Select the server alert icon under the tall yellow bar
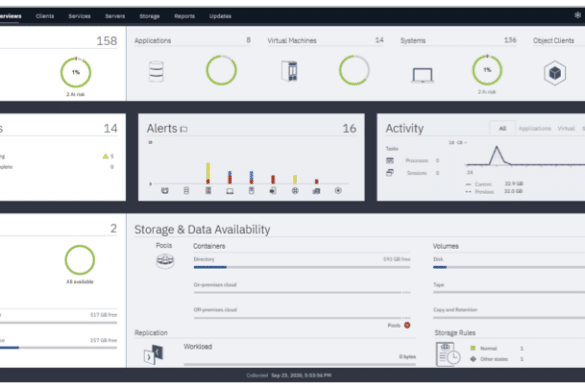 [x=208, y=191]
